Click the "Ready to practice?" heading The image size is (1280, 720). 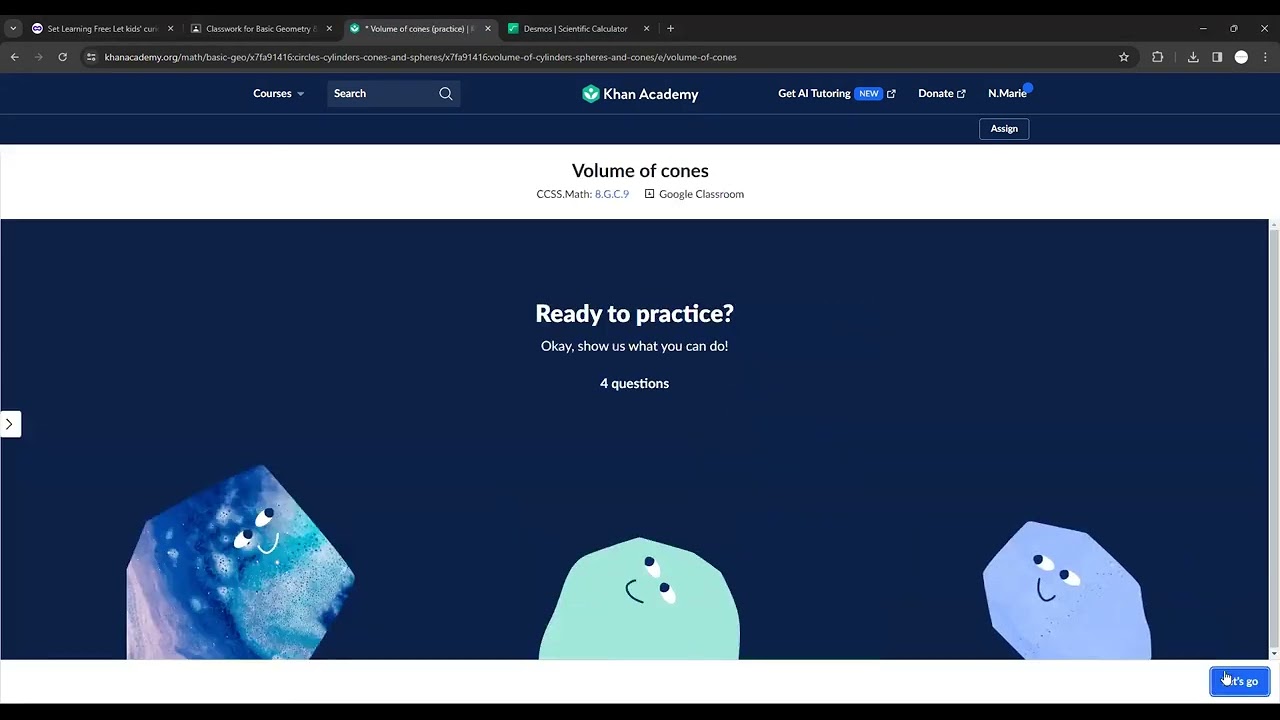coord(634,314)
